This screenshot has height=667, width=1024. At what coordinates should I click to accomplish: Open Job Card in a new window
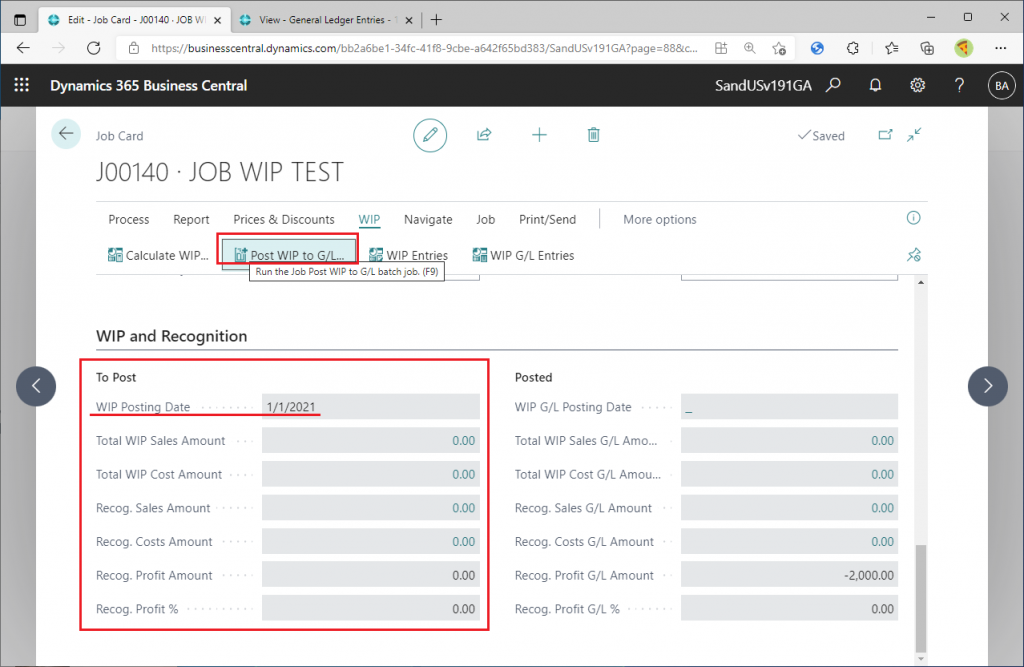885,135
